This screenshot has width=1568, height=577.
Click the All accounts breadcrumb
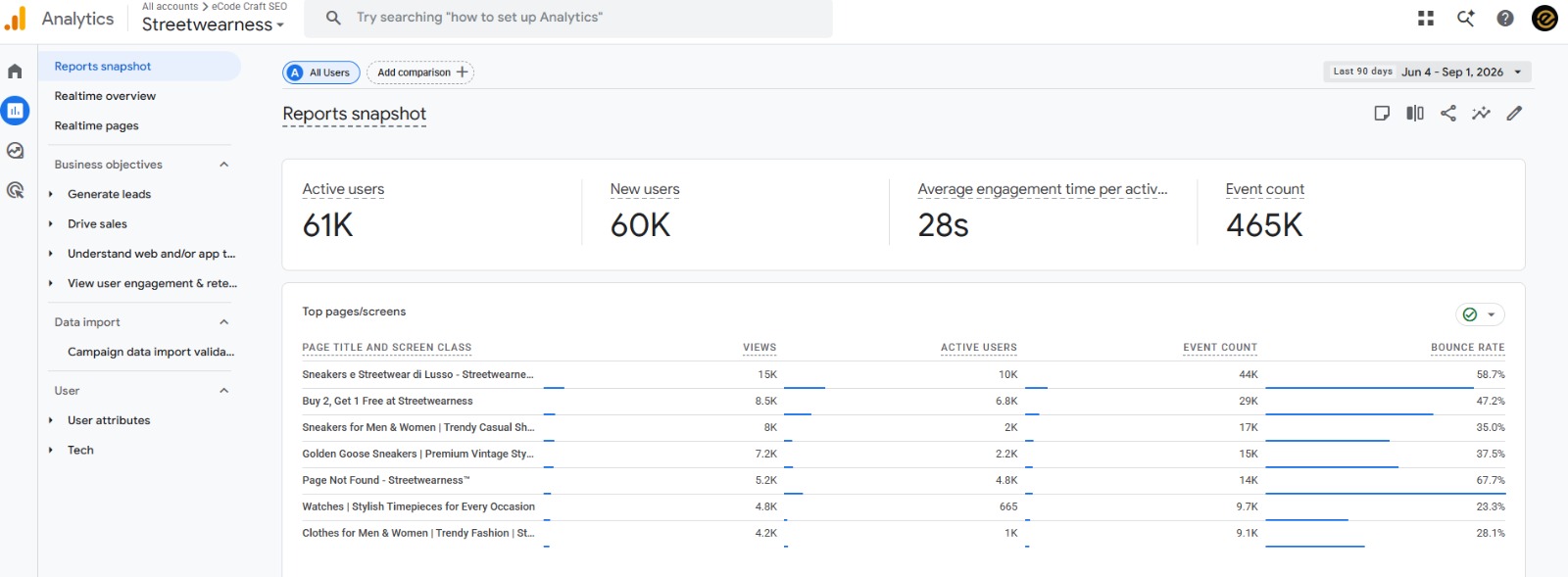[170, 6]
